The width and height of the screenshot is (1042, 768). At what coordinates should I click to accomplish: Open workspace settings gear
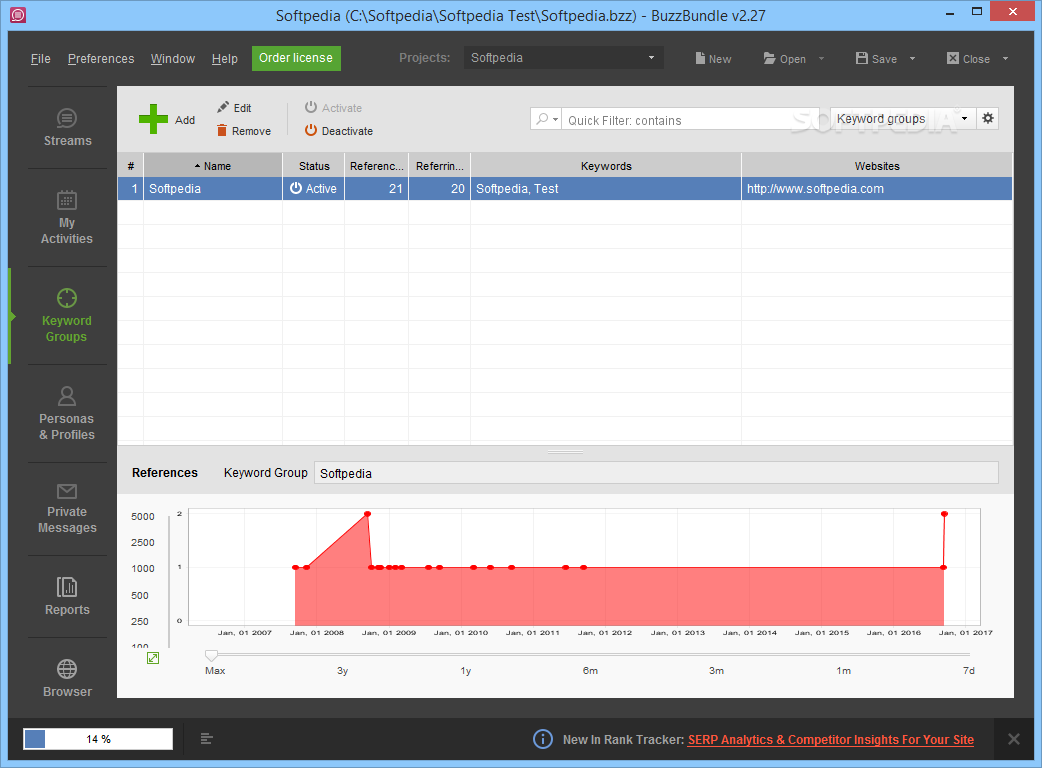(x=988, y=118)
